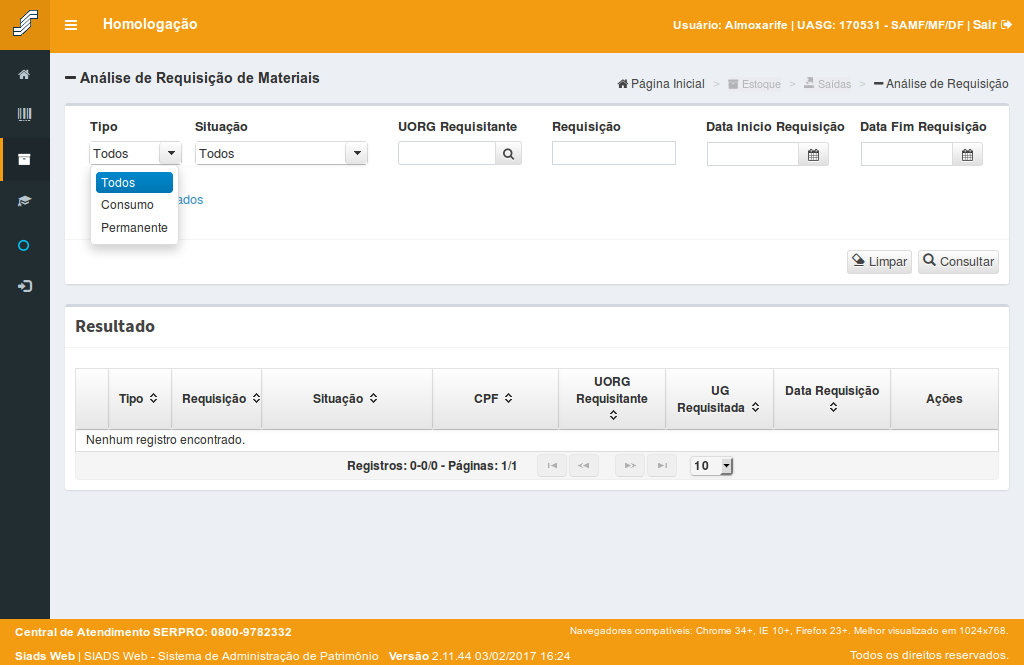Focus the UORG Requisitante input field
Image resolution: width=1024 pixels, height=667 pixels.
click(447, 154)
